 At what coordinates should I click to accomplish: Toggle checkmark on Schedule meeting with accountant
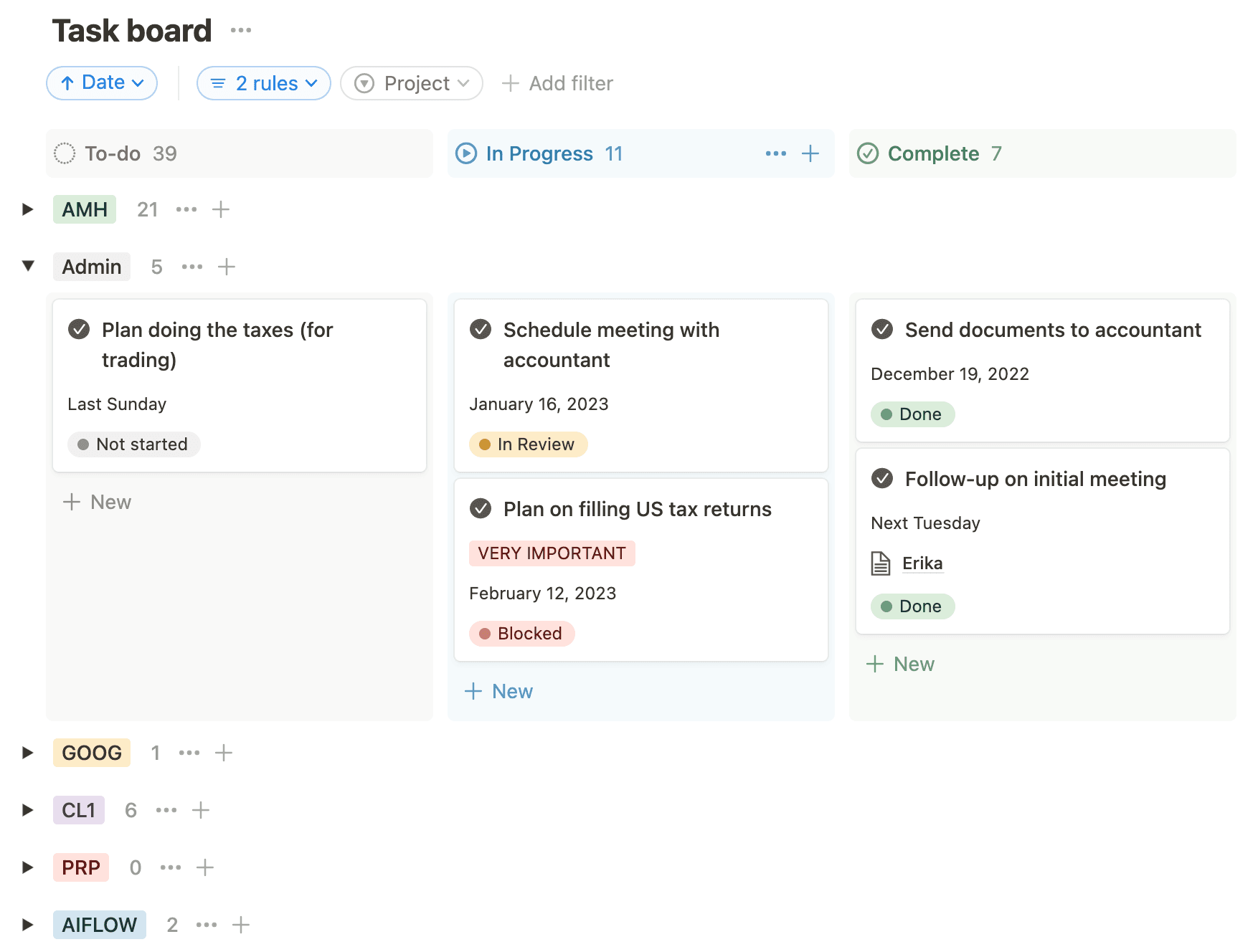pyautogui.click(x=481, y=329)
